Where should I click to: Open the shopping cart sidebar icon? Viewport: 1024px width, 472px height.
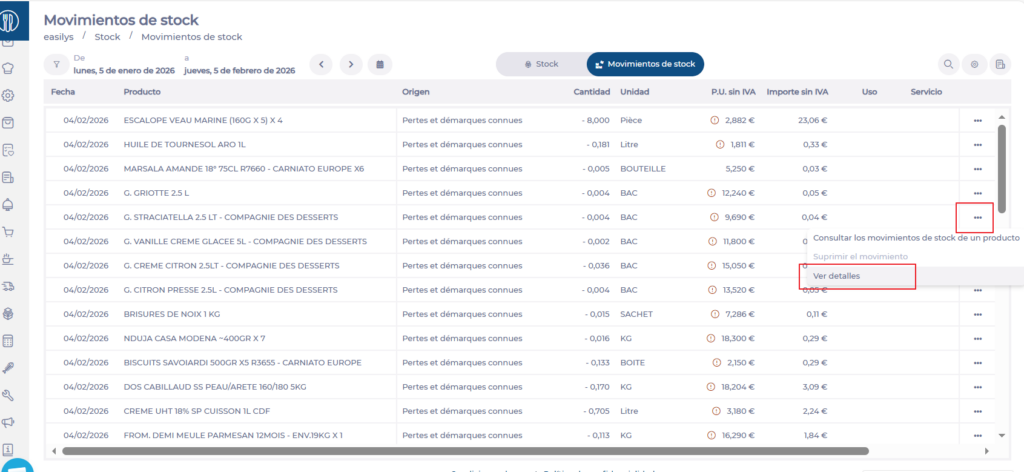[9, 232]
